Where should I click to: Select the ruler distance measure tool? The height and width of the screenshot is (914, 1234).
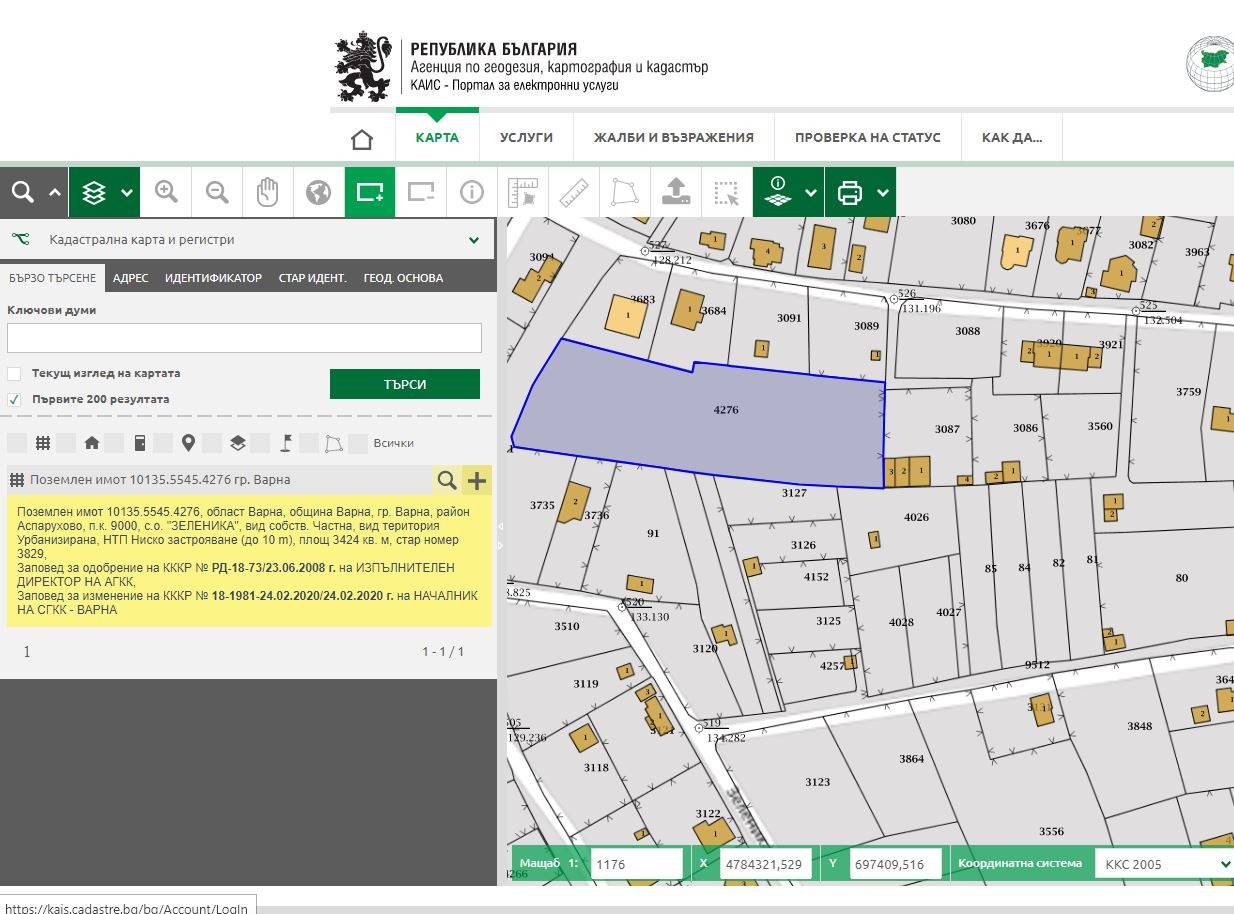(574, 192)
